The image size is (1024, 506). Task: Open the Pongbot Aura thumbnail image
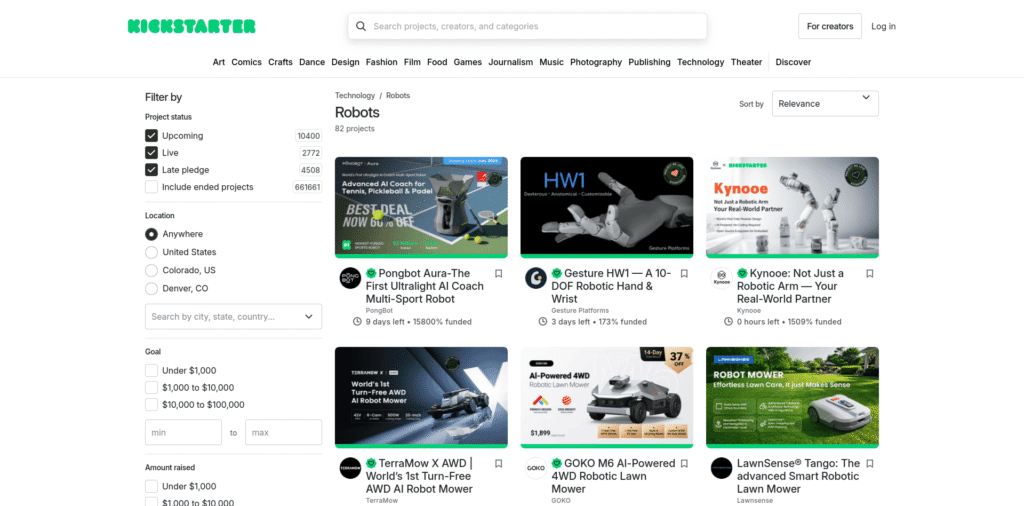point(421,207)
